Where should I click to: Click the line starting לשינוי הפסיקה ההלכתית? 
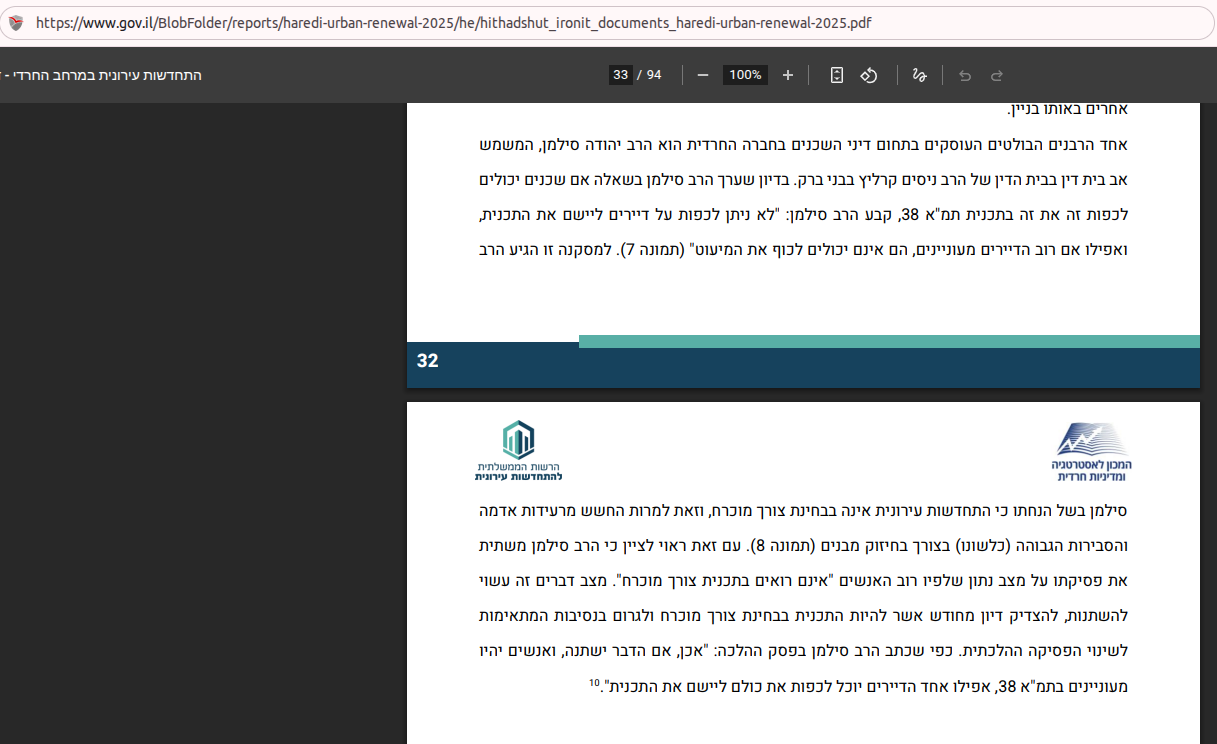804,651
